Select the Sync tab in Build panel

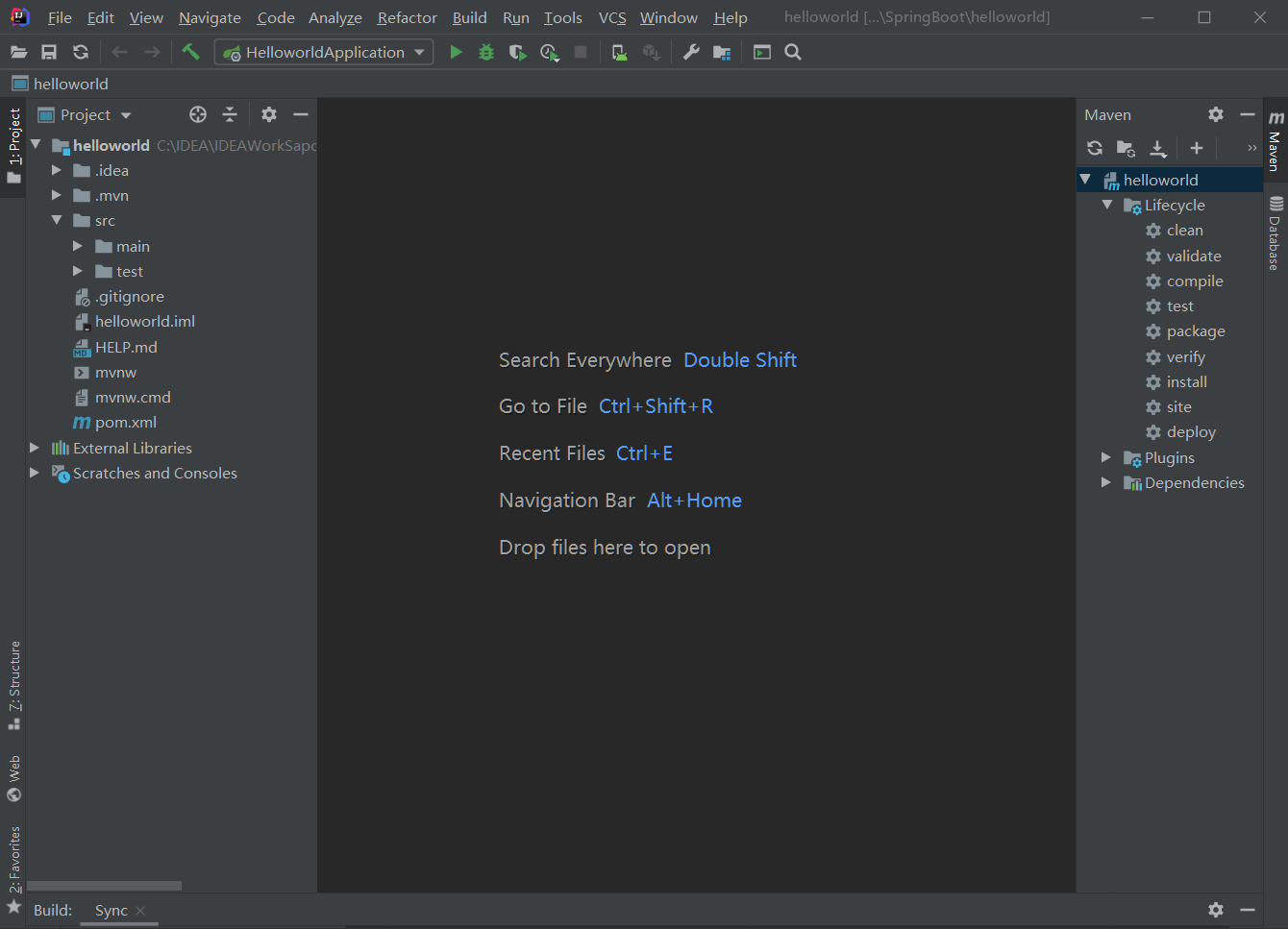(x=111, y=910)
